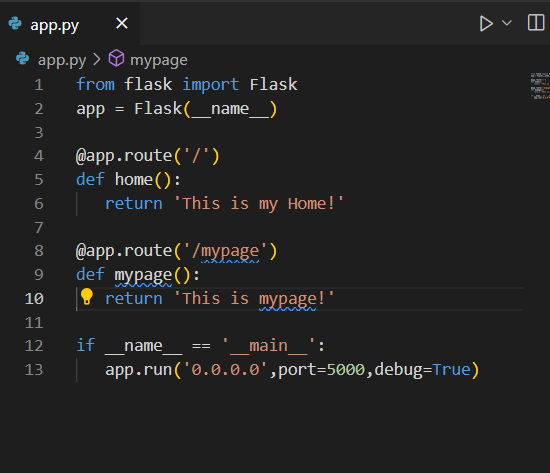Image resolution: width=550 pixels, height=473 pixels.
Task: Select the app.py editor tab
Action: 70,24
